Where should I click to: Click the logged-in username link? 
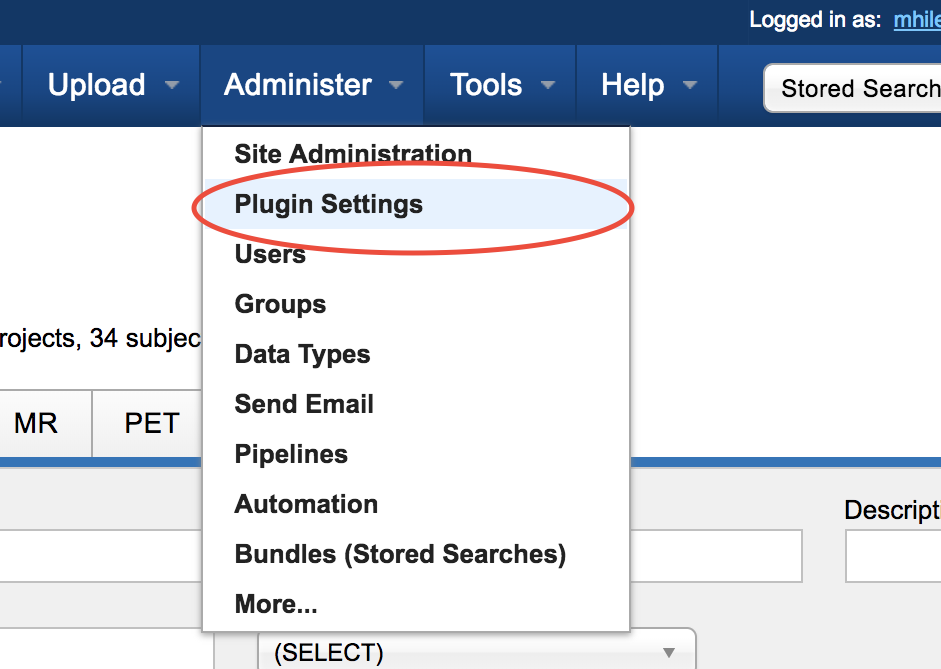[916, 20]
